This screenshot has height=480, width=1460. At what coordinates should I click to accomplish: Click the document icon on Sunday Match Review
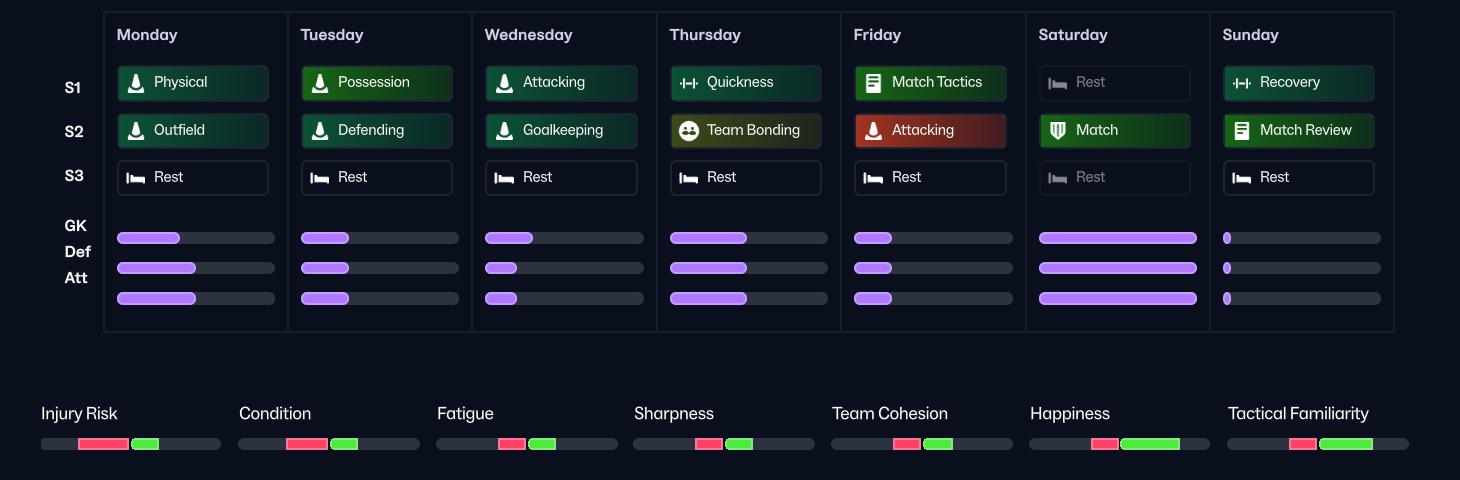[1242, 131]
